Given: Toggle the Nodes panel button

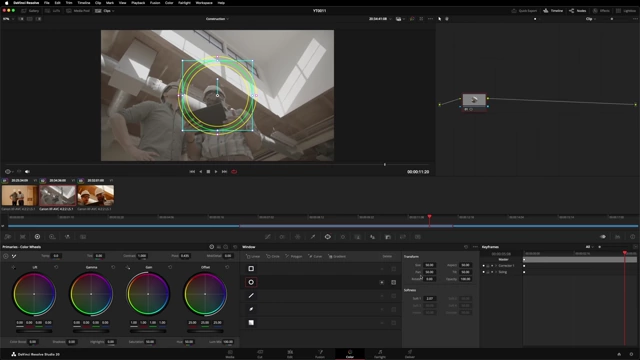Looking at the screenshot, I should tap(578, 11).
